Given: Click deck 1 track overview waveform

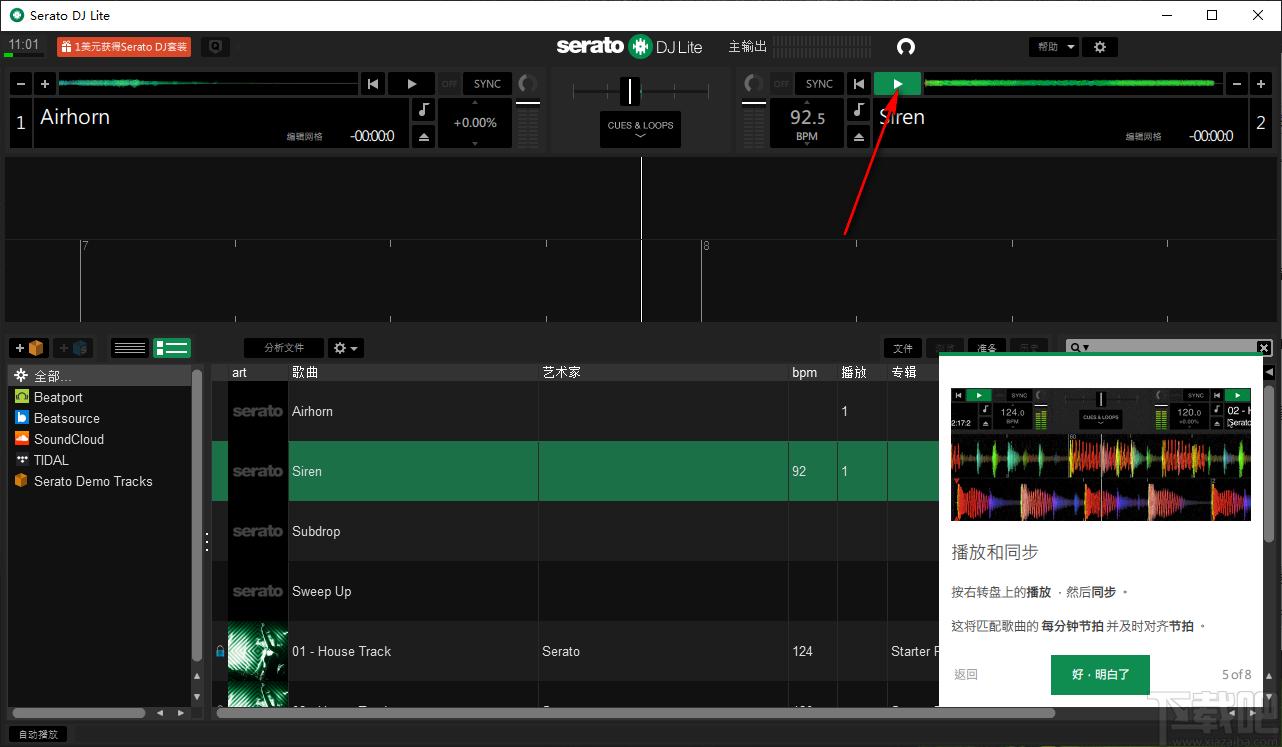Looking at the screenshot, I should tap(208, 84).
